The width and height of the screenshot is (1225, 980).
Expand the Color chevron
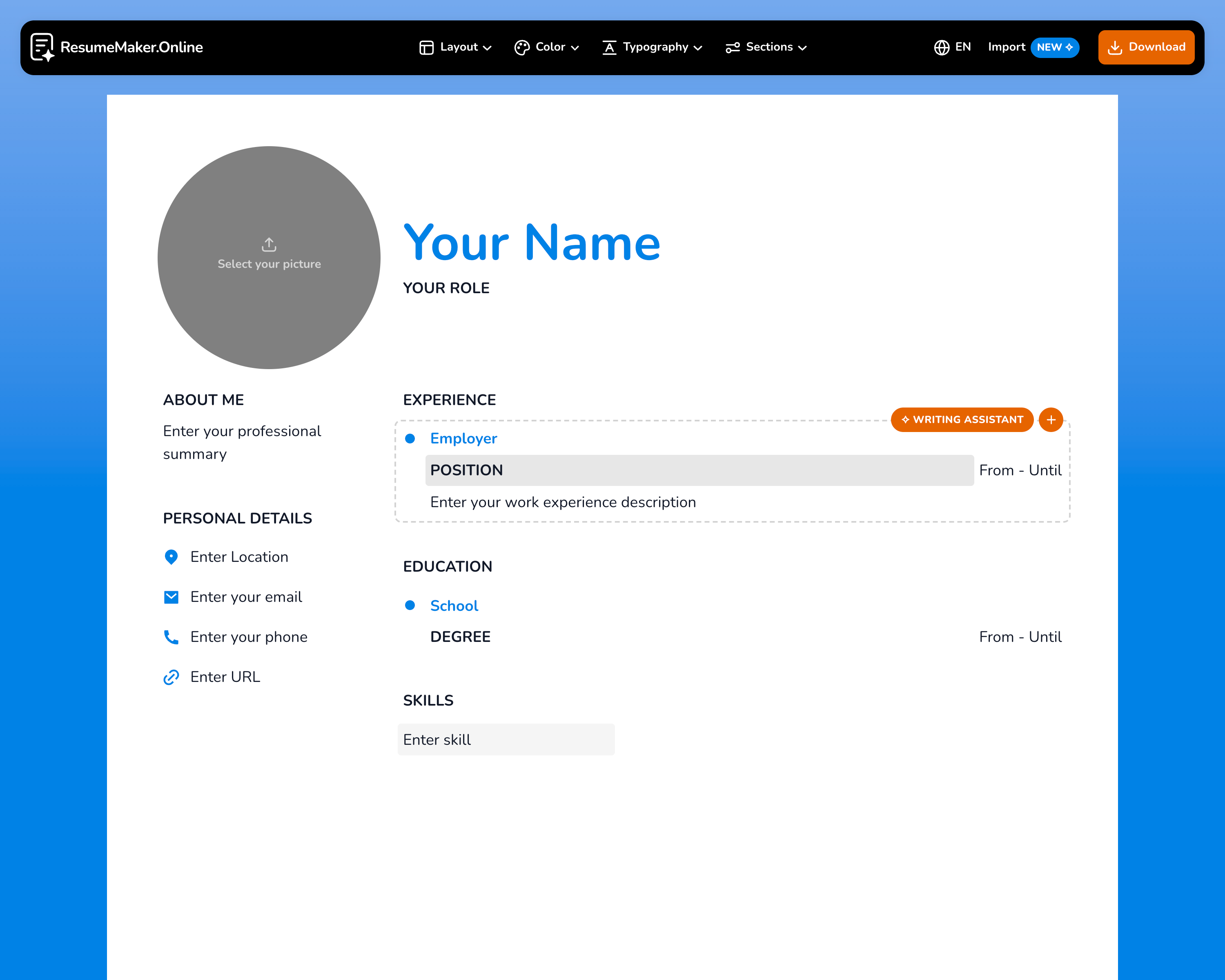coord(575,48)
